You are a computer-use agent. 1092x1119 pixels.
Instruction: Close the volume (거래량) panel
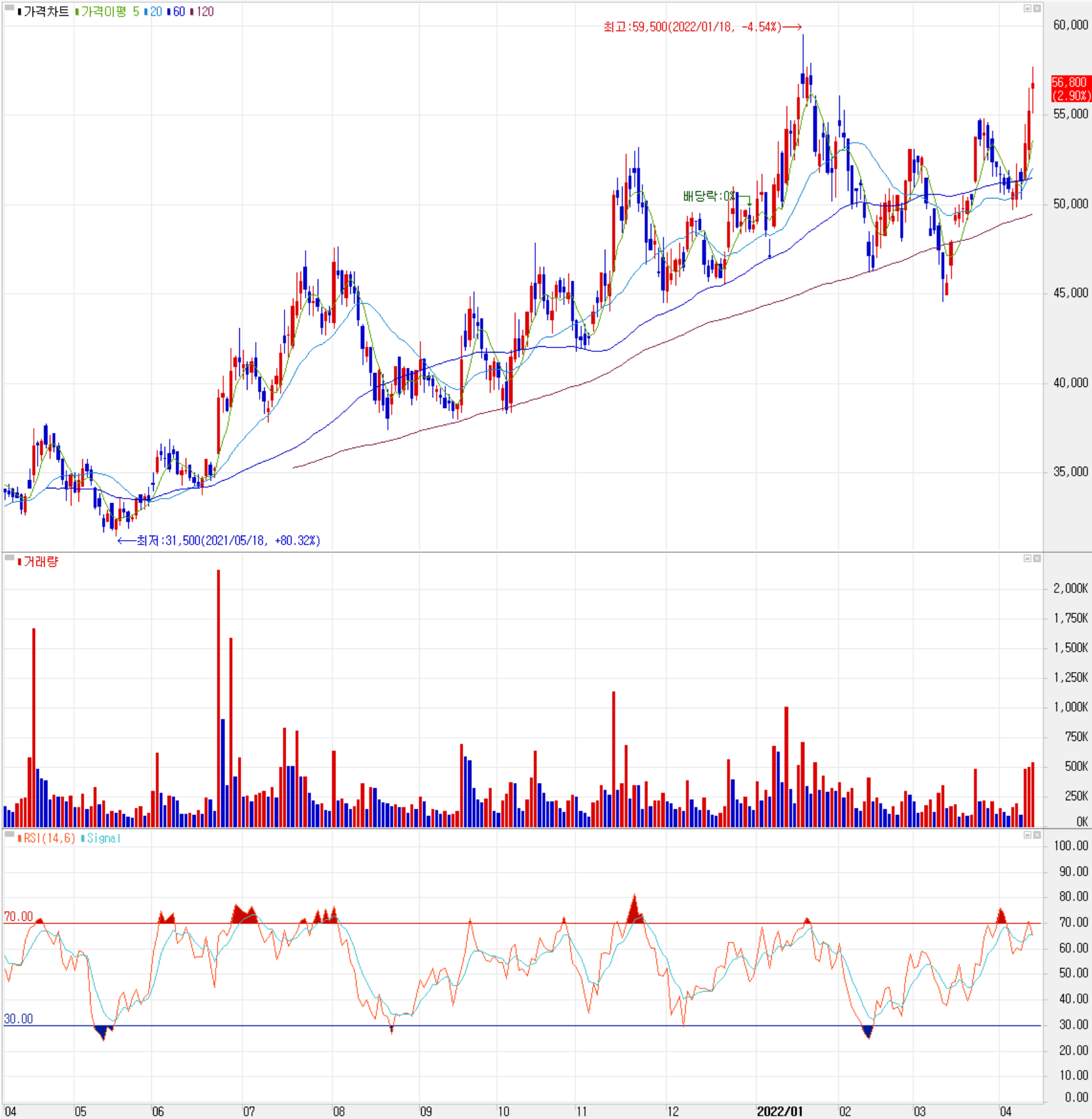pos(1037,559)
